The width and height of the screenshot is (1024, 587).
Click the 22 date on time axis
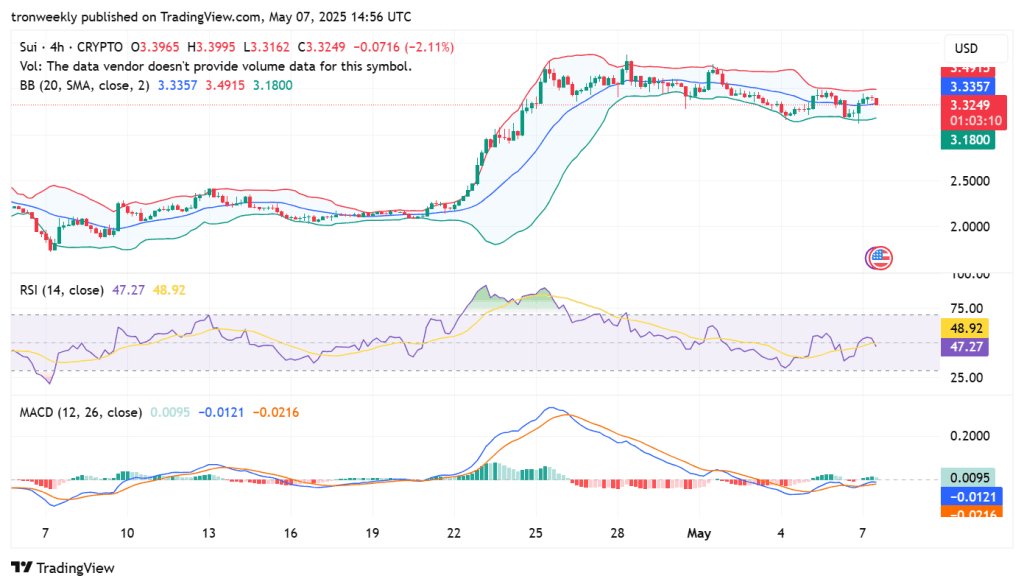[x=454, y=533]
